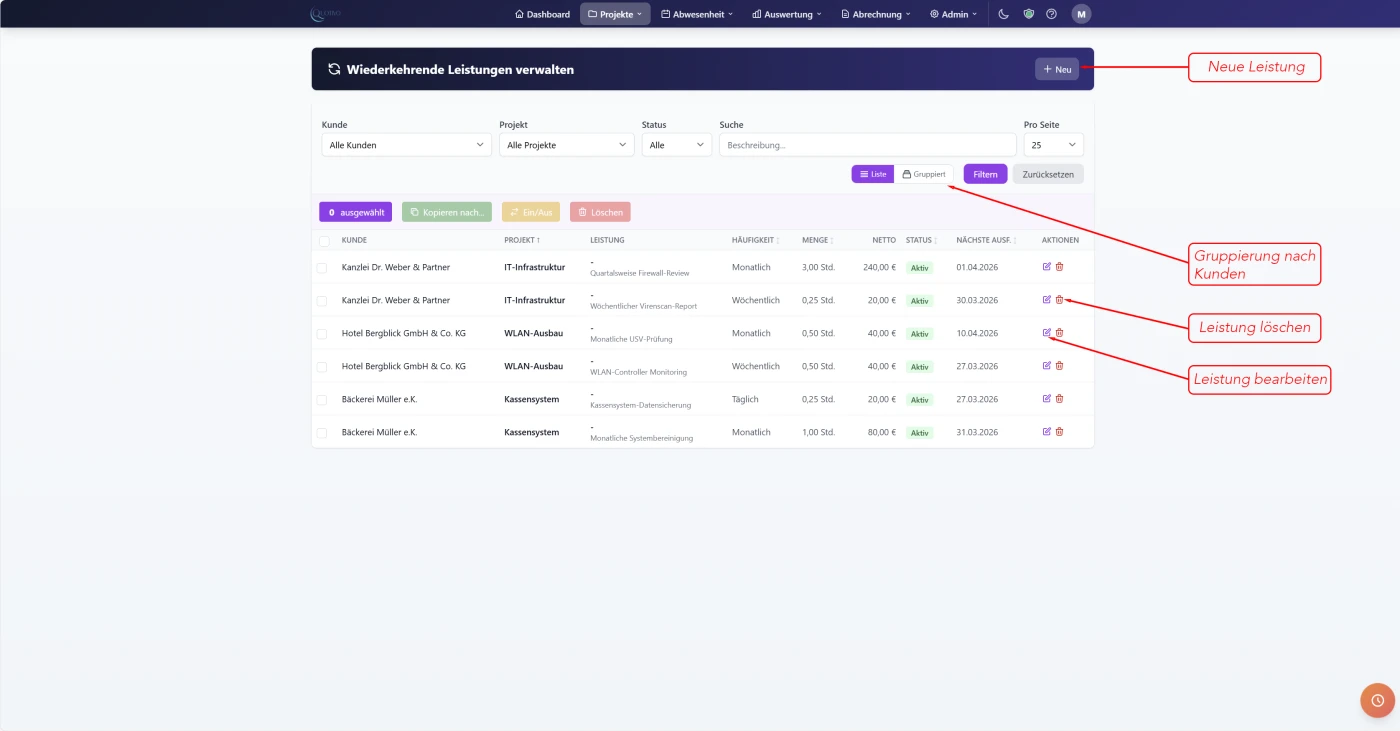The width and height of the screenshot is (1400, 731).
Task: Open the Abrechnung menu
Action: [875, 14]
